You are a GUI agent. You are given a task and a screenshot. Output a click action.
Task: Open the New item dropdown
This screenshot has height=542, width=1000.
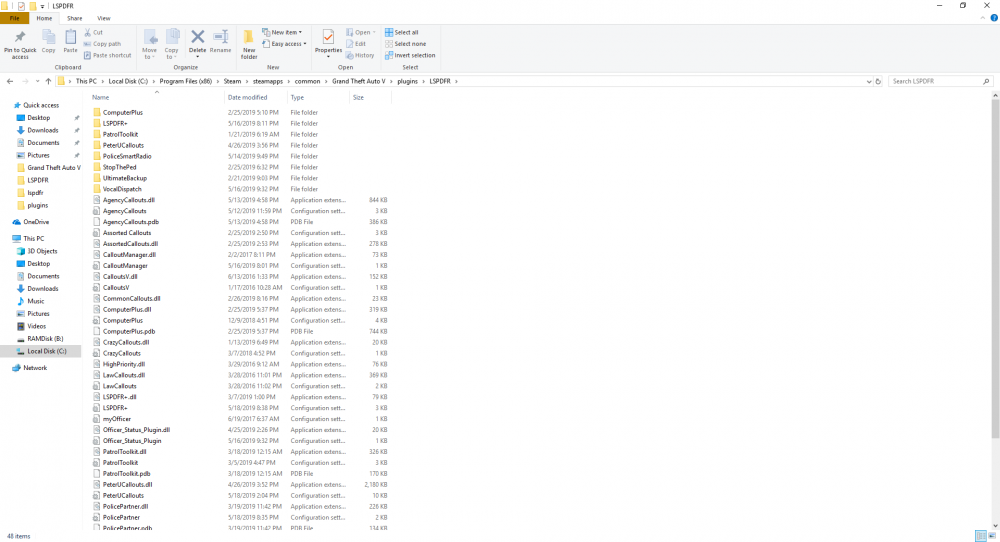(x=282, y=33)
